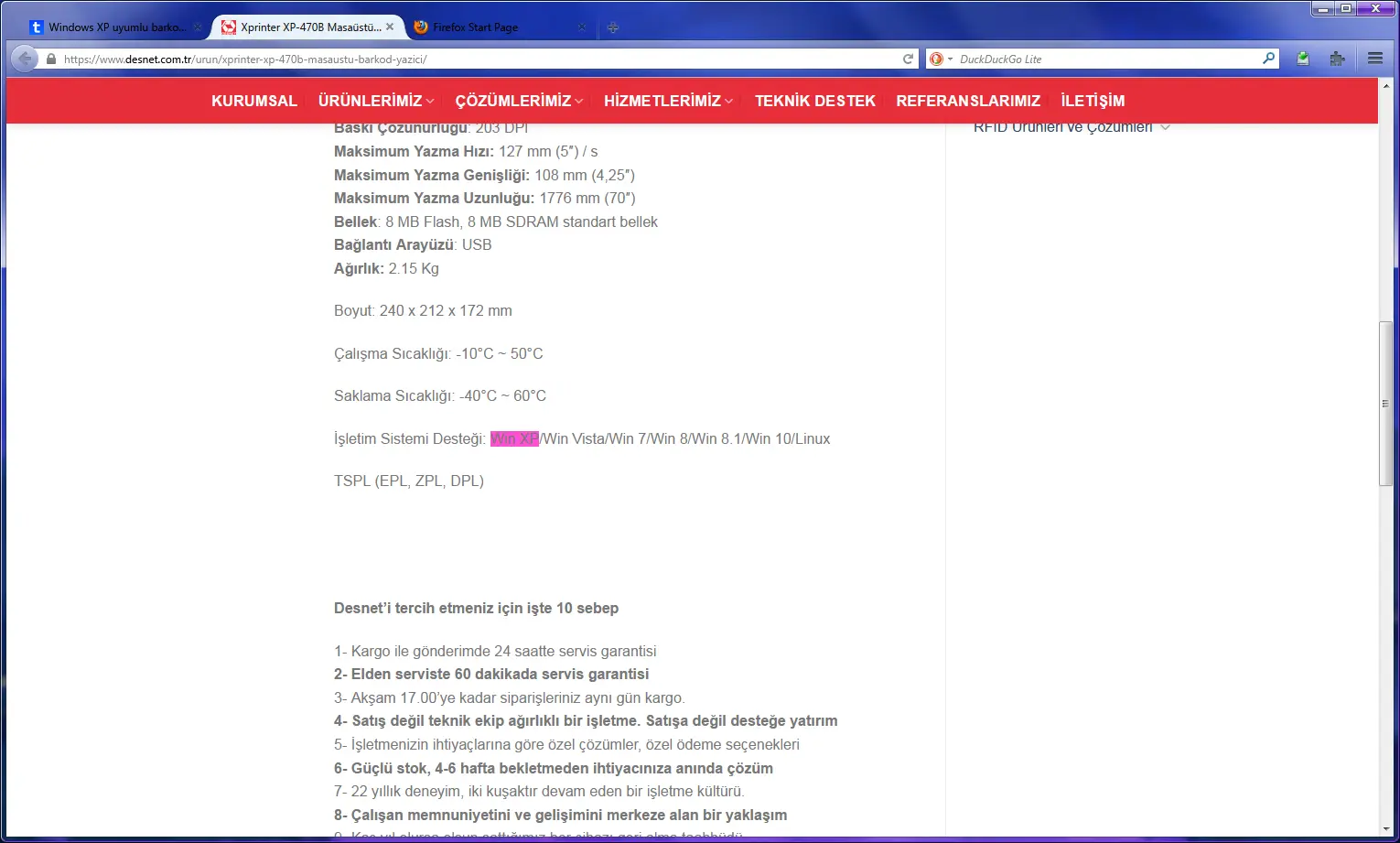Click the Maksimum Yazma Genişliği line
Image resolution: width=1400 pixels, height=843 pixels.
coord(484,175)
